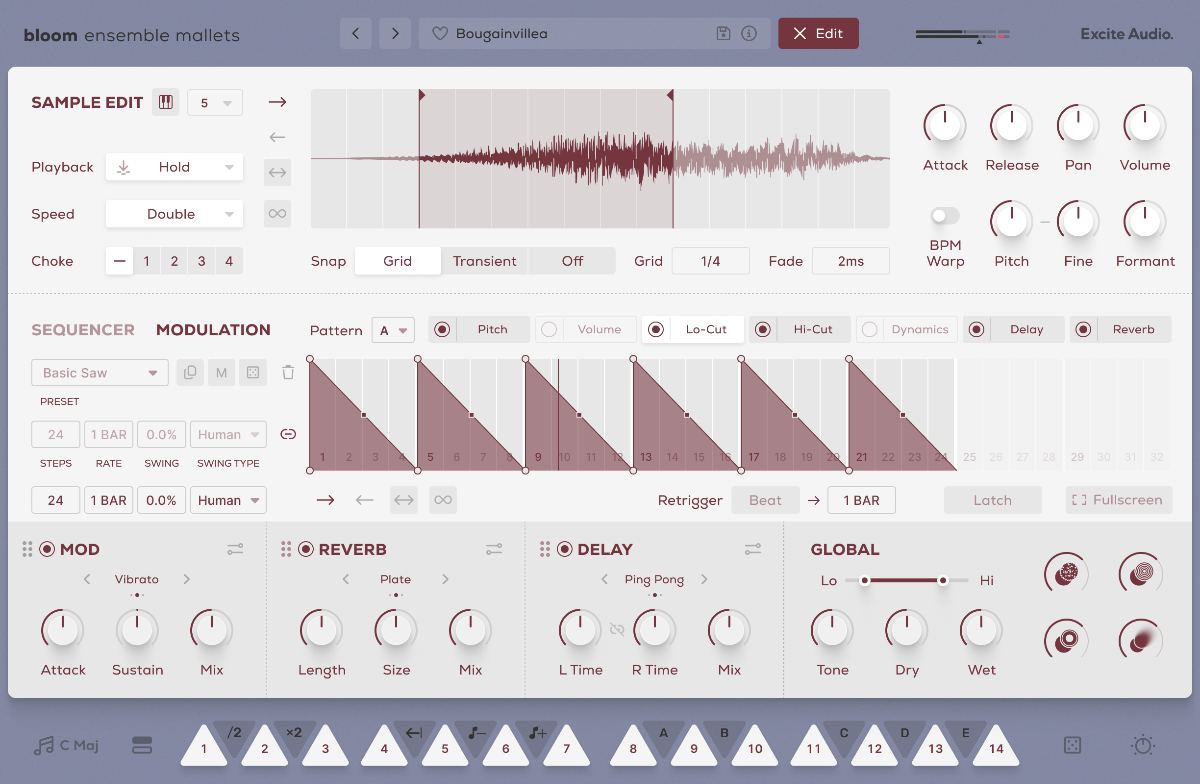The image size is (1200, 784).
Task: Select sequencer infinite loop icon
Action: coord(442,500)
